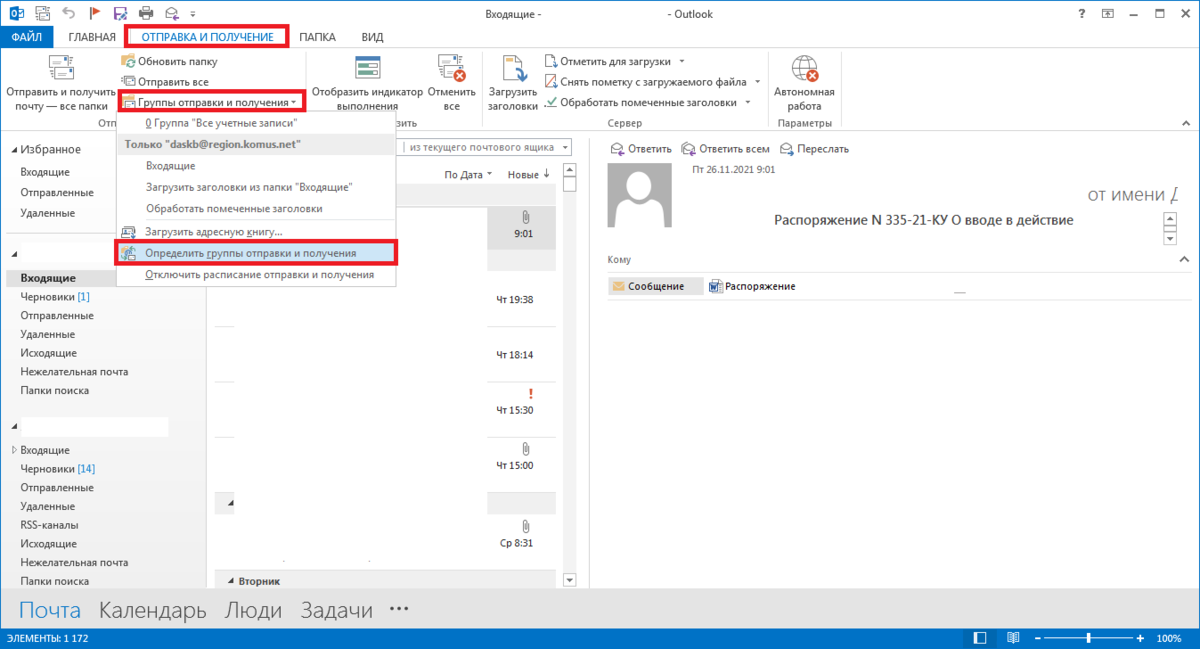Click Word attachment Распоряжение

tap(752, 286)
